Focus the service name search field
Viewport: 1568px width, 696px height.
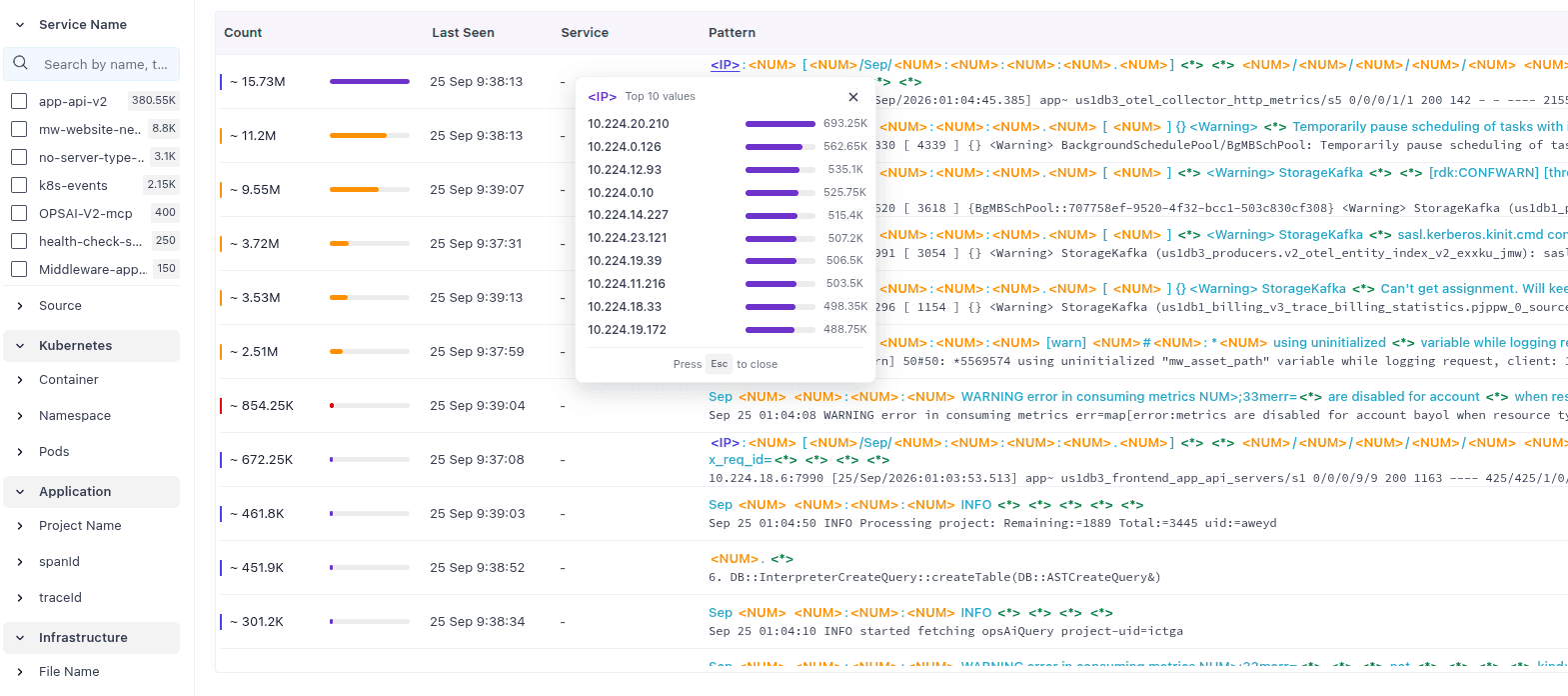92,64
